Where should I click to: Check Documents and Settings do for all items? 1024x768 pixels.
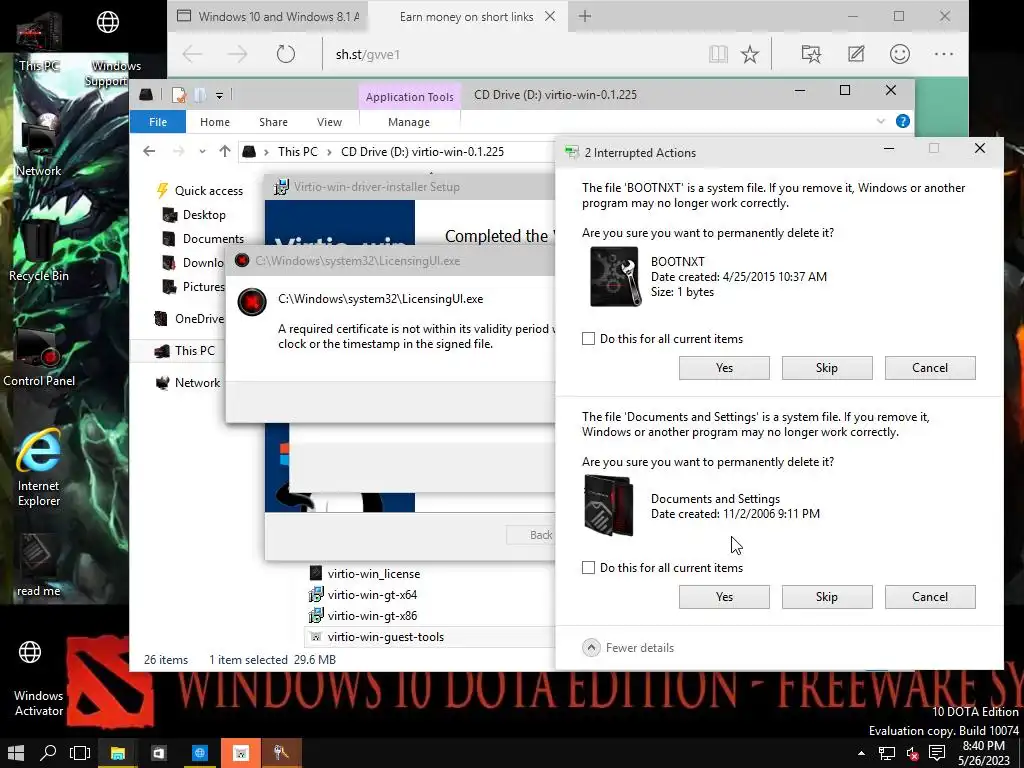[x=588, y=568]
